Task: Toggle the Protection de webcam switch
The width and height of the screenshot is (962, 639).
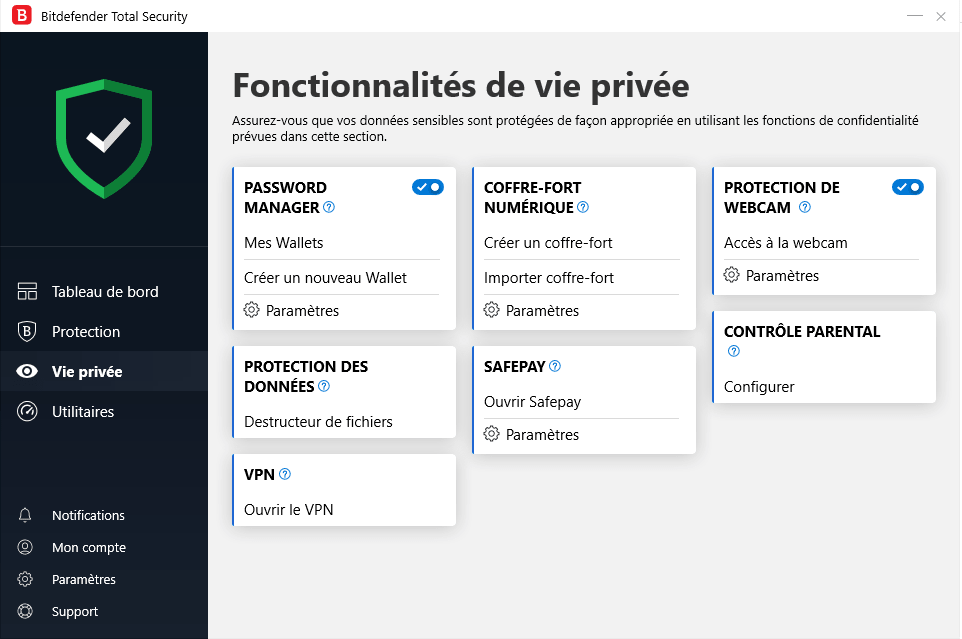Action: pos(907,187)
